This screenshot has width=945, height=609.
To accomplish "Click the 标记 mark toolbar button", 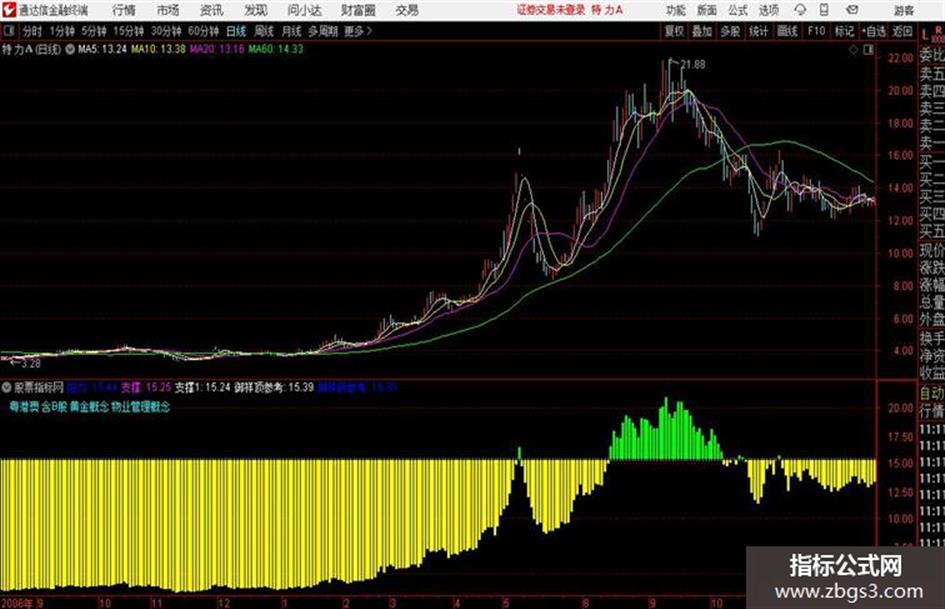I will [844, 31].
